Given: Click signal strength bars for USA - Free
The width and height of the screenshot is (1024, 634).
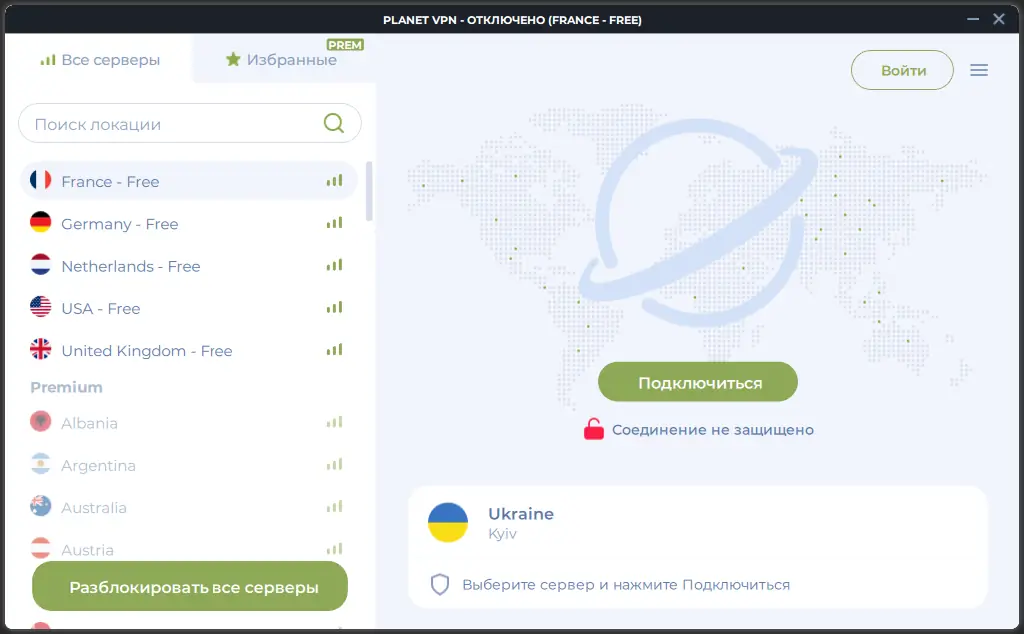Looking at the screenshot, I should 334,308.
